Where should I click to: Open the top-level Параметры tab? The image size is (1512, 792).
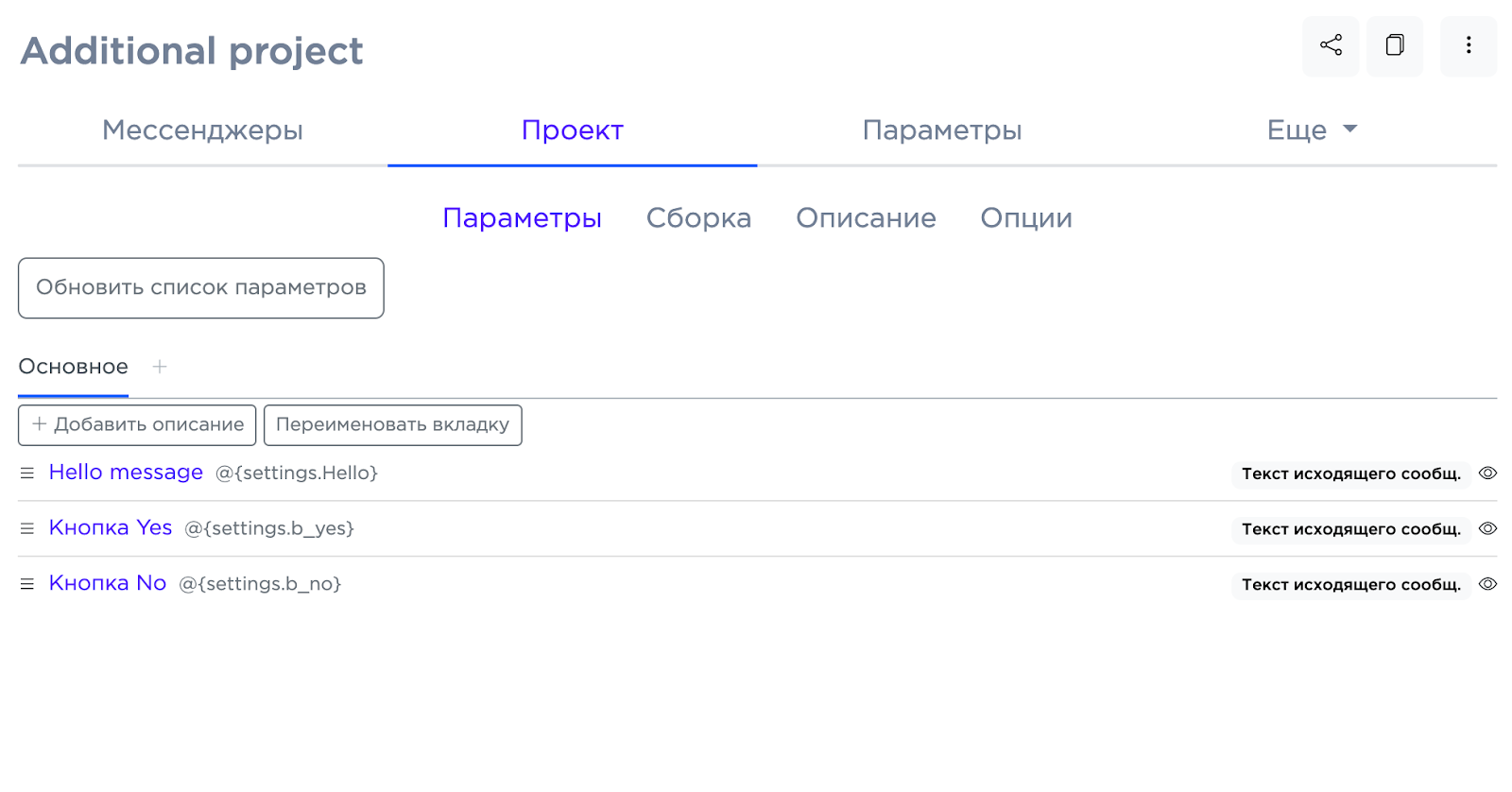pos(942,130)
